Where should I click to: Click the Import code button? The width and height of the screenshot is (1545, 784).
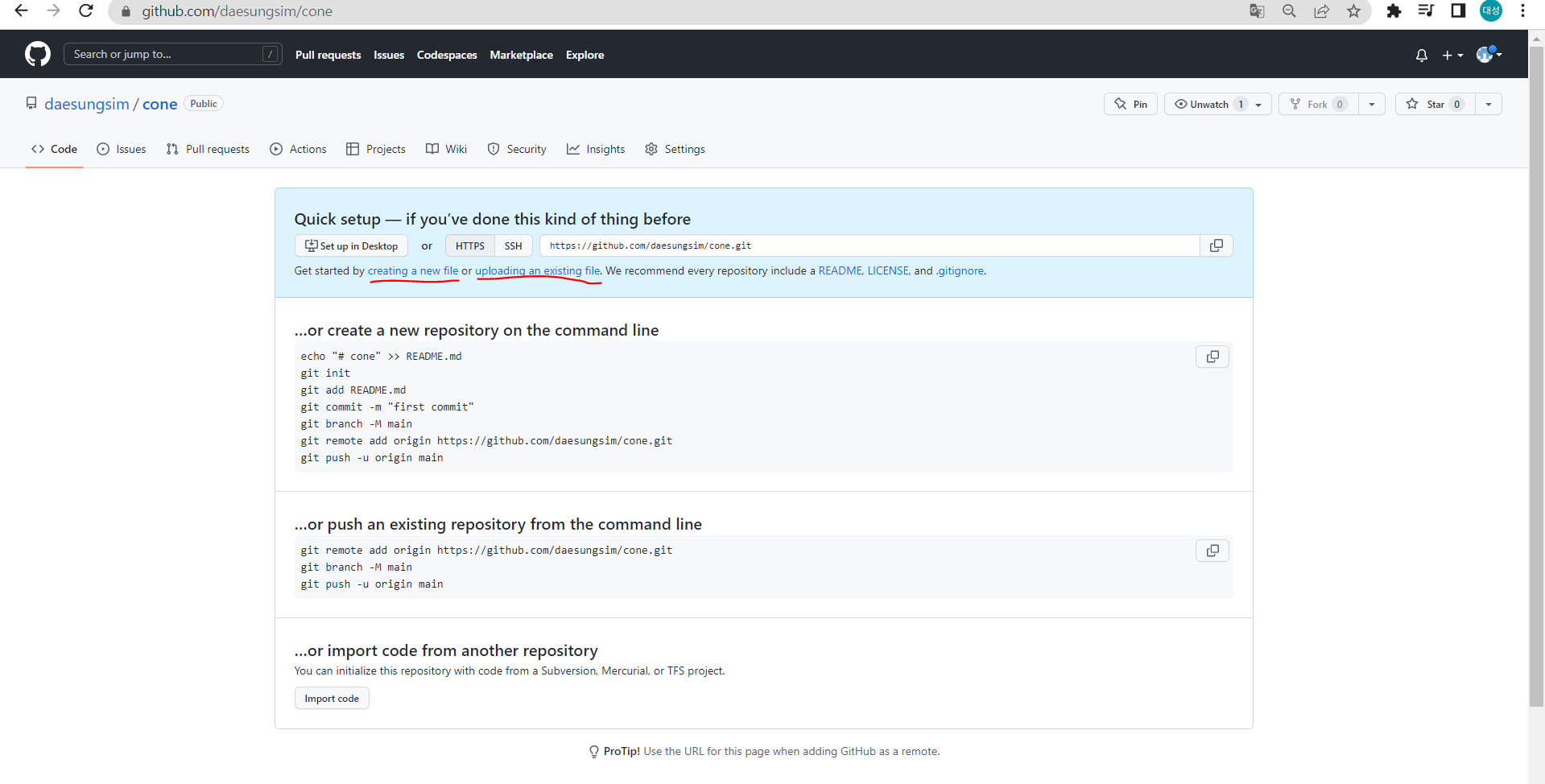[x=332, y=698]
